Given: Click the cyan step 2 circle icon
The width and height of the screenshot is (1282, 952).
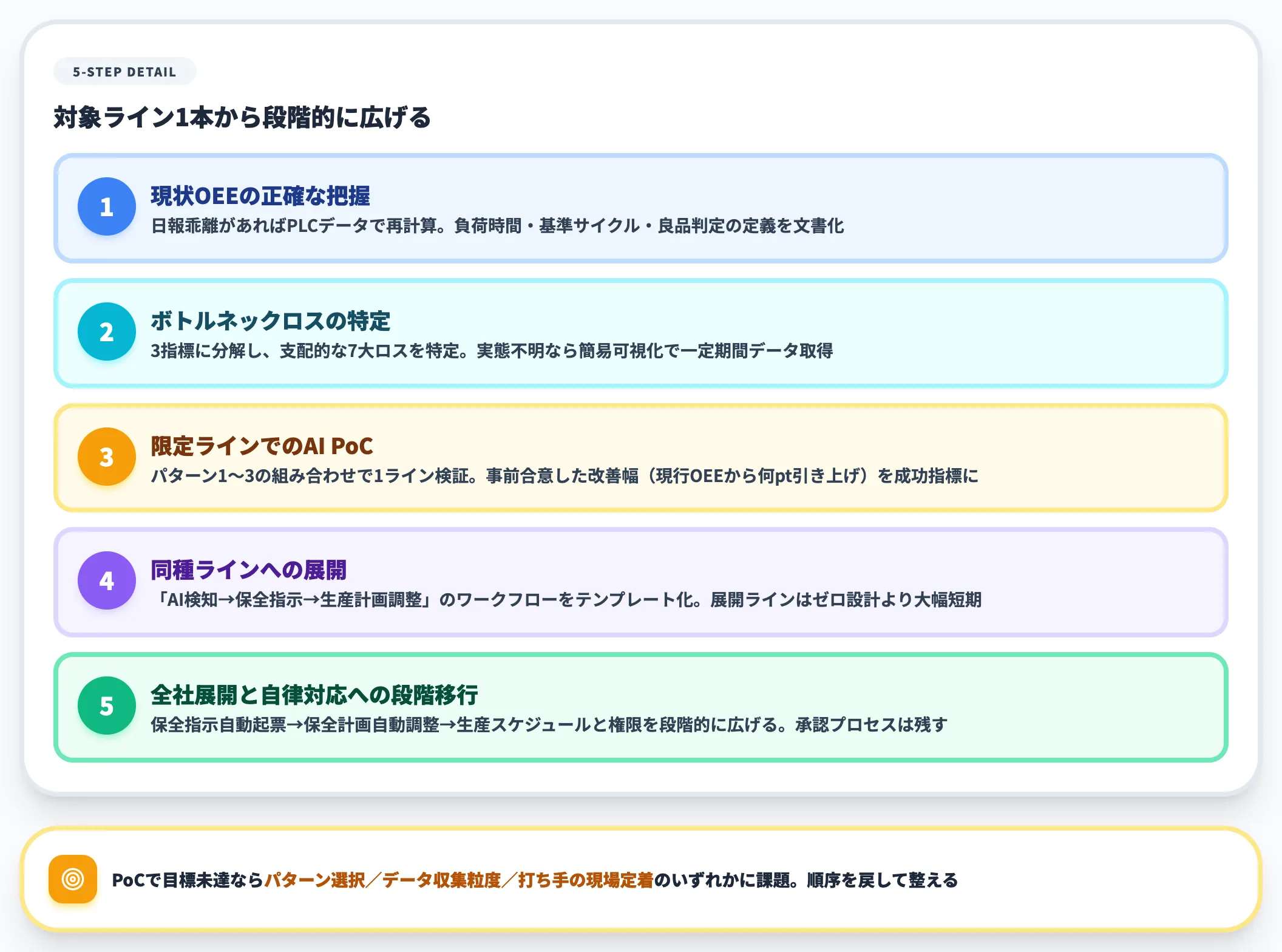Looking at the screenshot, I should [x=107, y=331].
